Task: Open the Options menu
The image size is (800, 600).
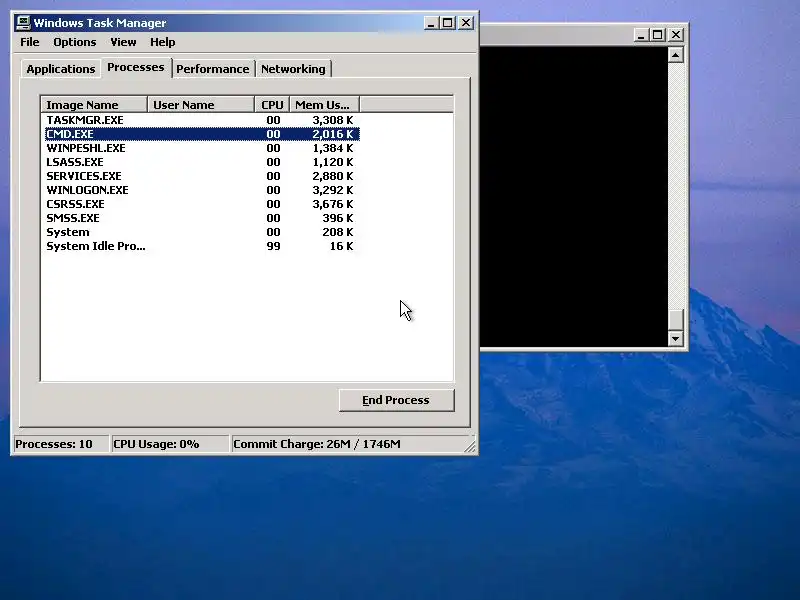Action: coord(74,42)
